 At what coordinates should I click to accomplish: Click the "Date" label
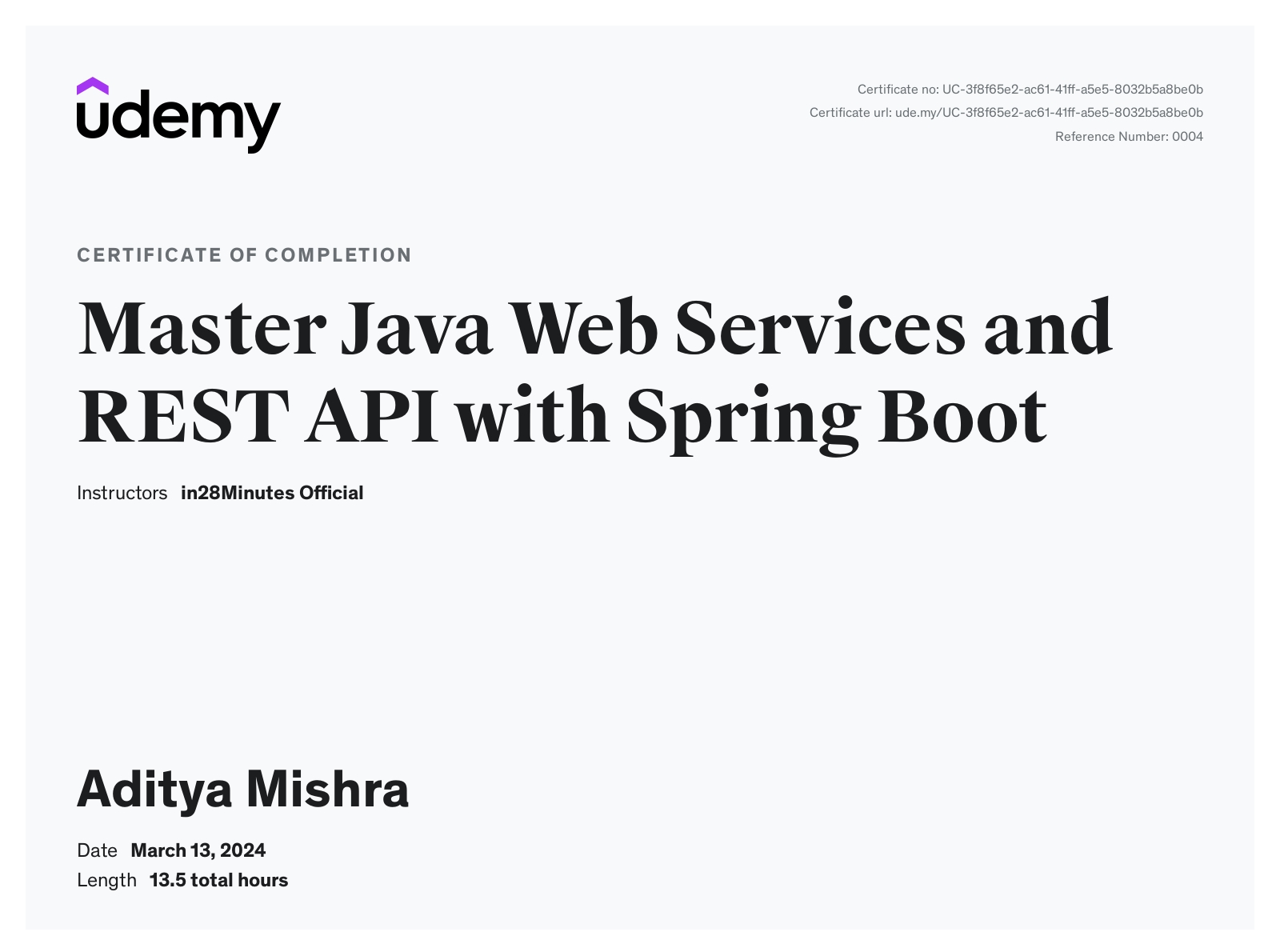tap(97, 850)
